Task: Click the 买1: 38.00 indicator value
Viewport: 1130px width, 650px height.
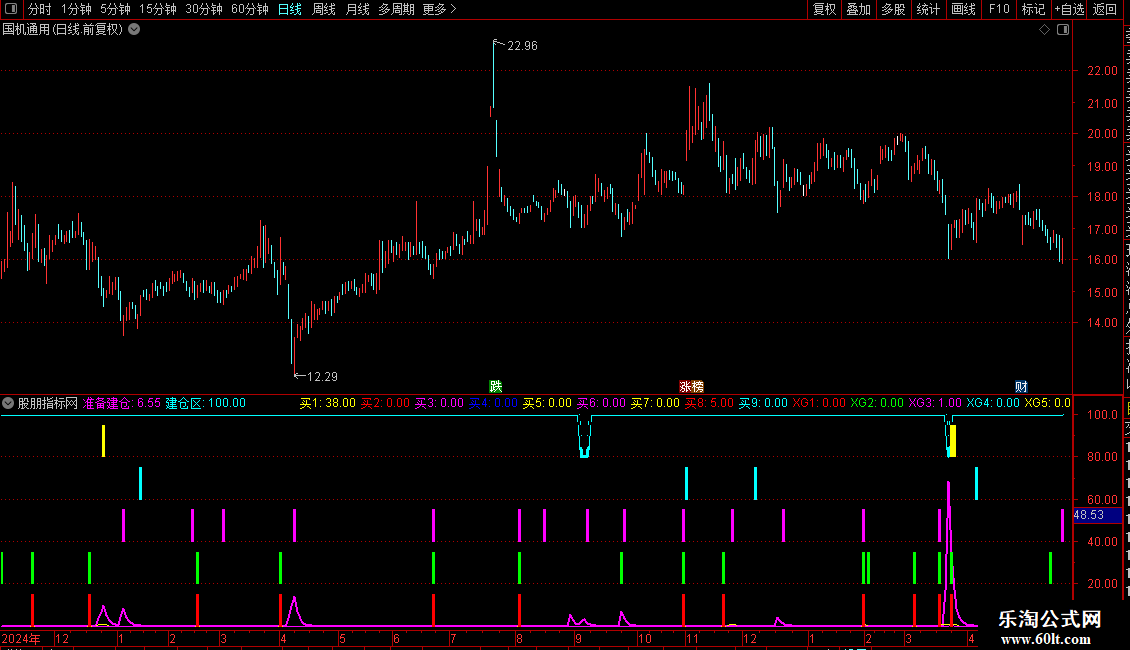Action: click(x=328, y=404)
